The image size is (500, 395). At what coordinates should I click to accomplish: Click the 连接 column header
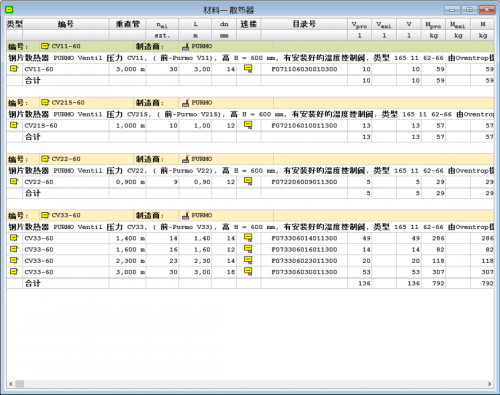tap(249, 24)
